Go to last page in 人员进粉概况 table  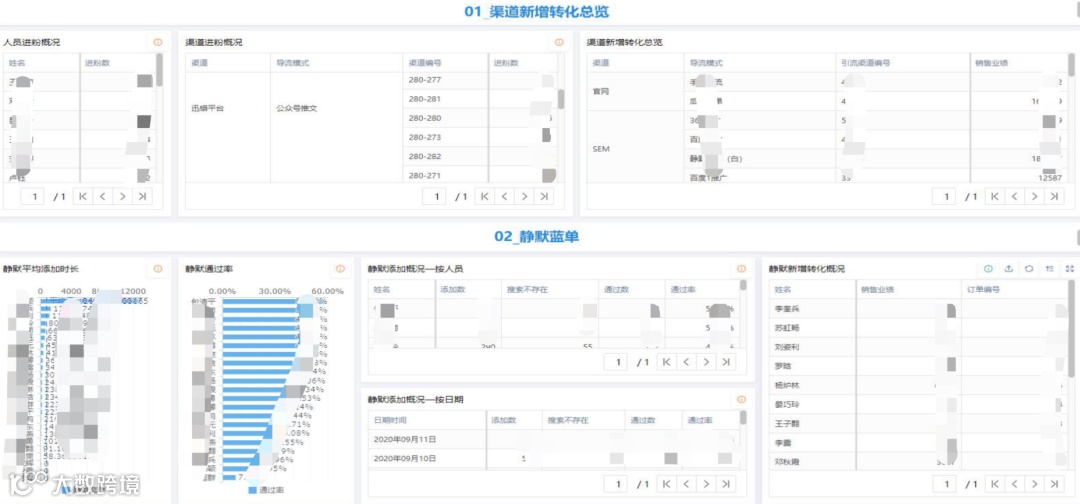143,196
